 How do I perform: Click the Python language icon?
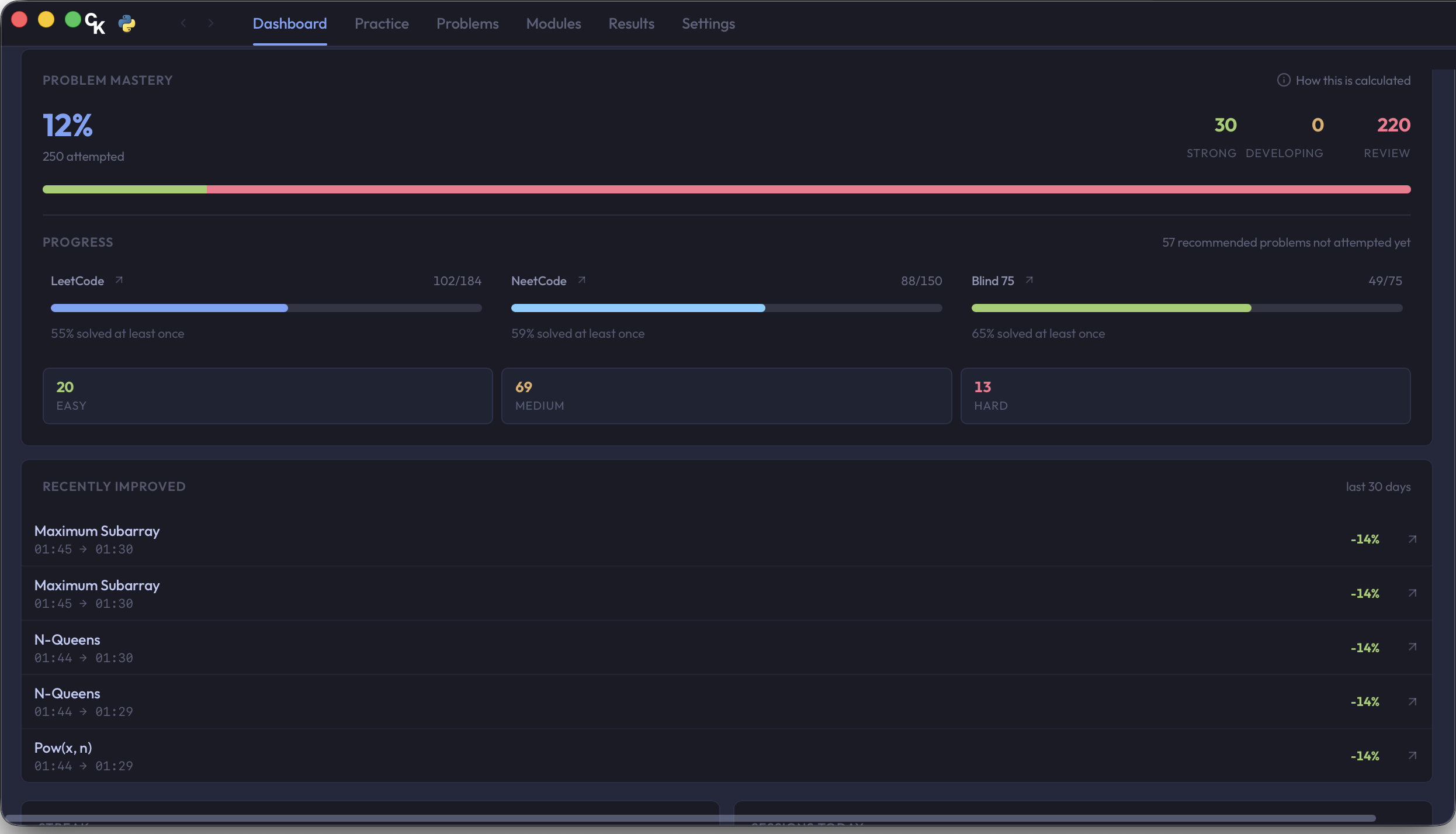(127, 23)
